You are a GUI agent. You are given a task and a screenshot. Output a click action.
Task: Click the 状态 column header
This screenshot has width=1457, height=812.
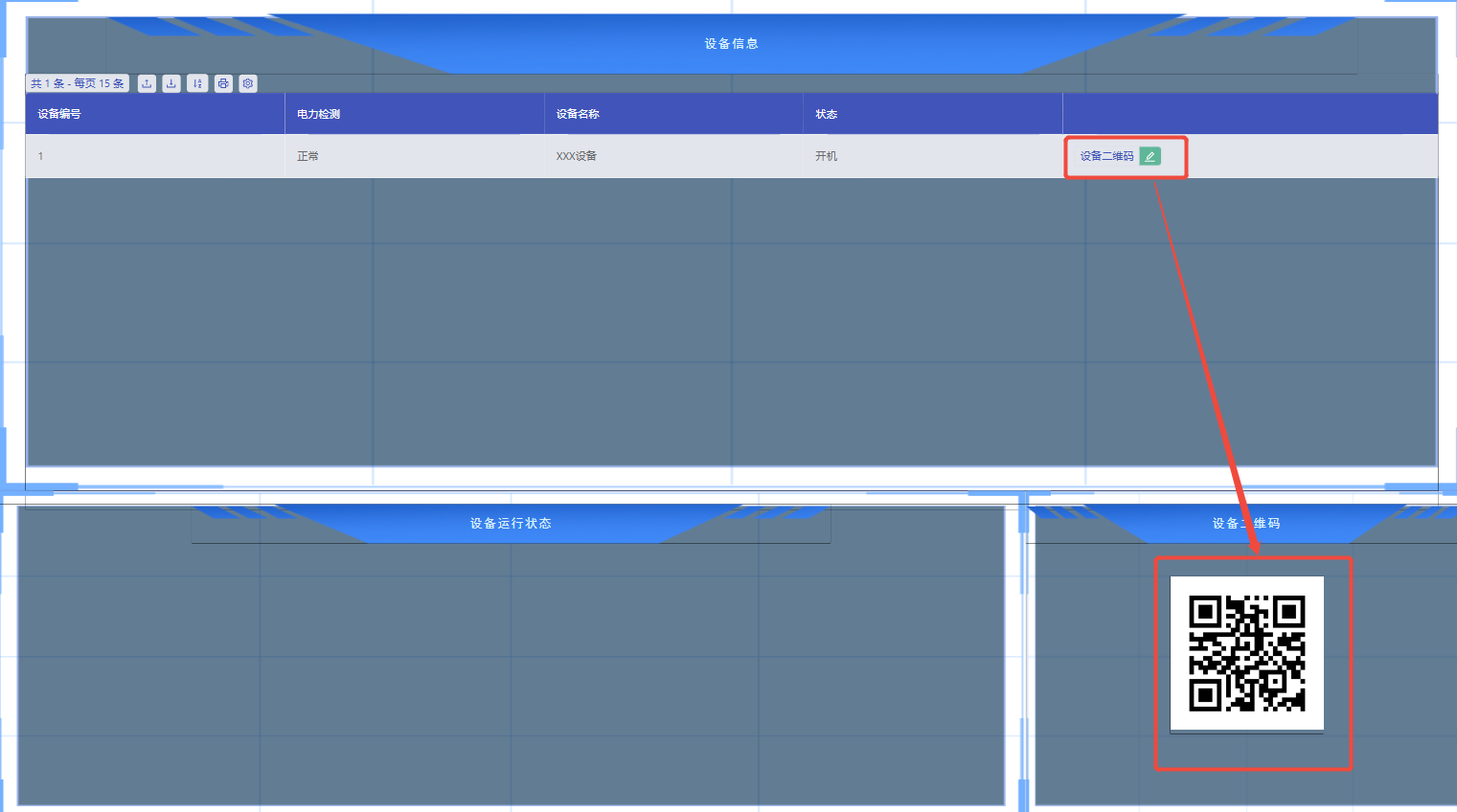[x=933, y=114]
